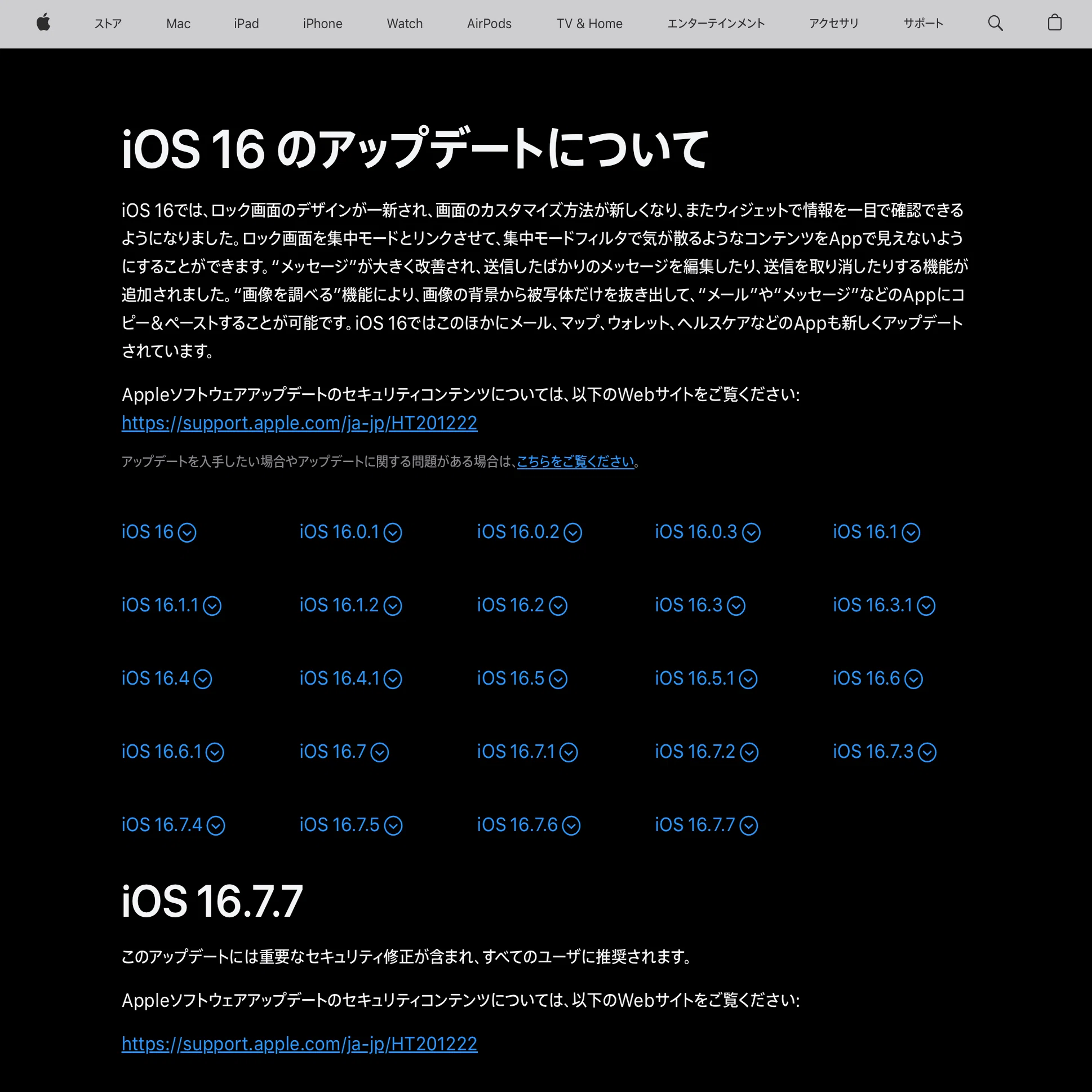Follow the upper HT201222 support link
This screenshot has width=1092, height=1092.
300,423
